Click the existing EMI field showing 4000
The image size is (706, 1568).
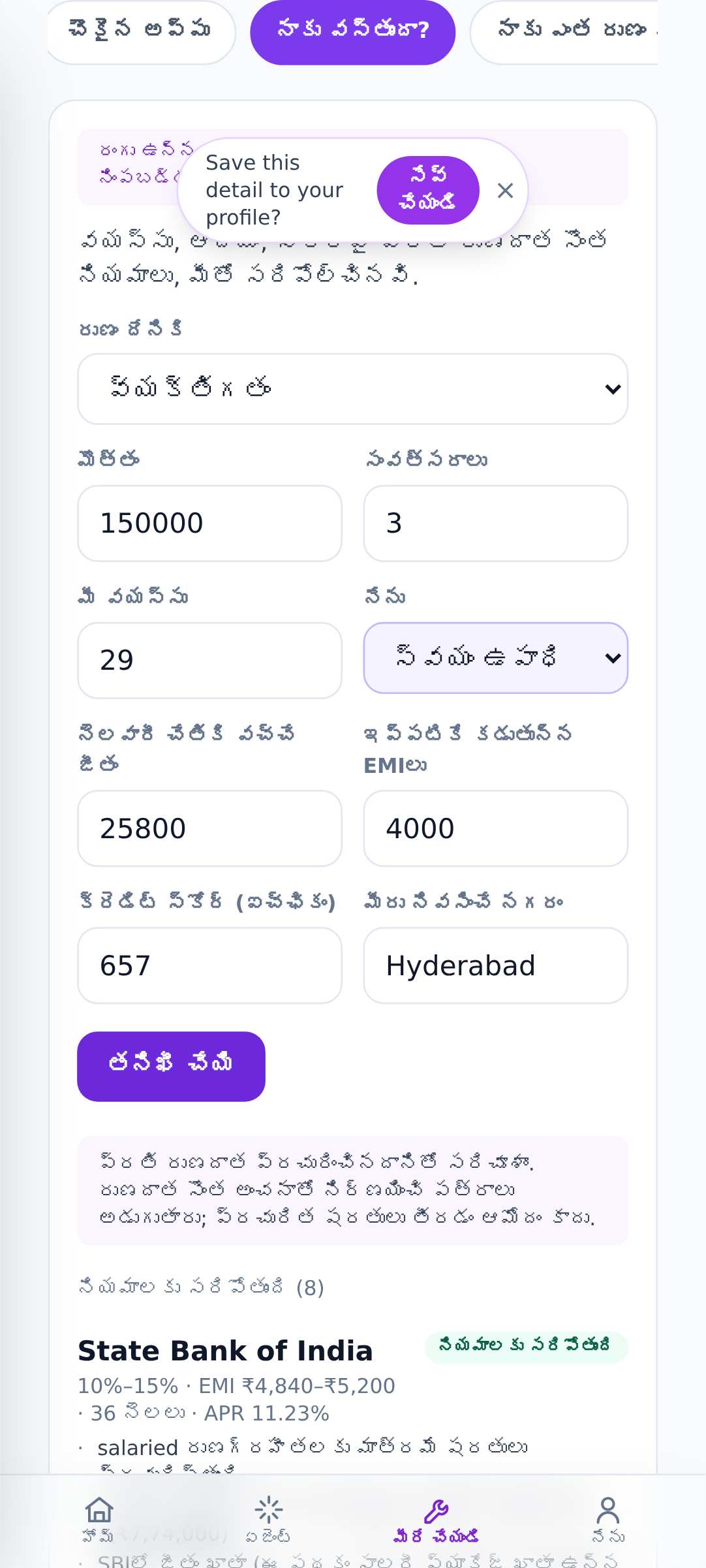click(496, 829)
